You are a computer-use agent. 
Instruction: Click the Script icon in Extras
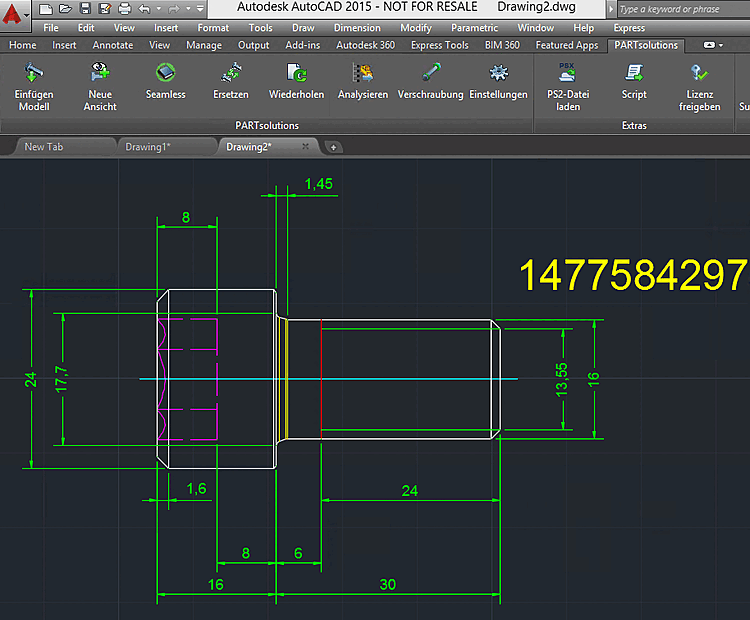pos(634,74)
